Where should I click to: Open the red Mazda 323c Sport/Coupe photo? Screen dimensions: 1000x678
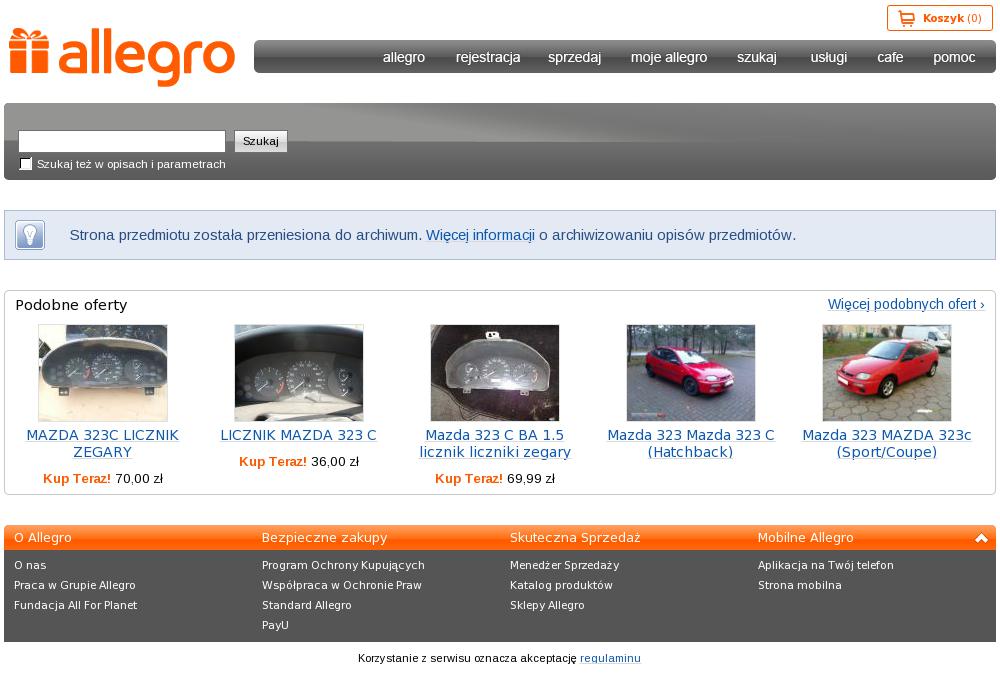(x=886, y=372)
